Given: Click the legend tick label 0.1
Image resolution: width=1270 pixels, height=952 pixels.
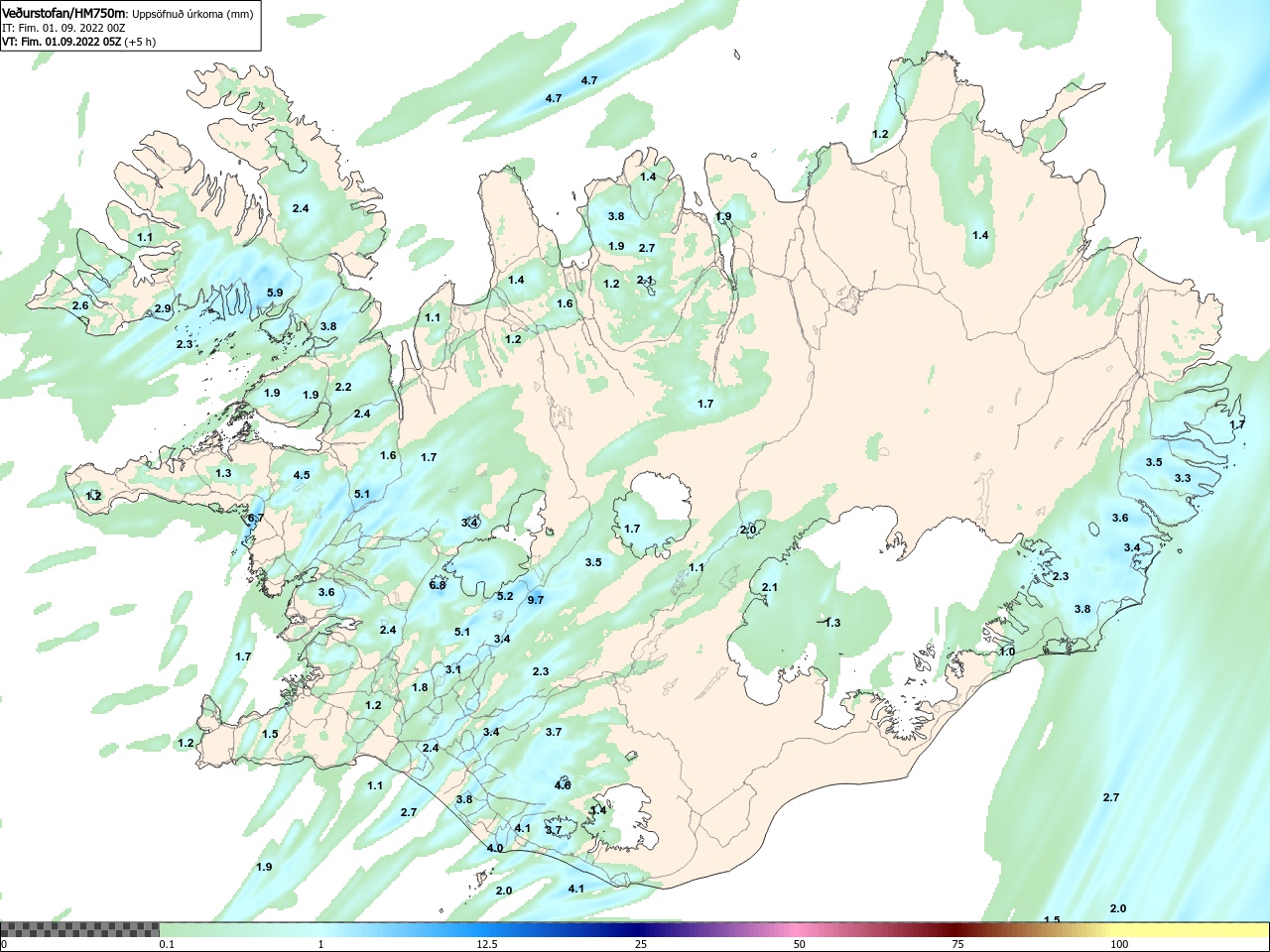Looking at the screenshot, I should [x=167, y=944].
